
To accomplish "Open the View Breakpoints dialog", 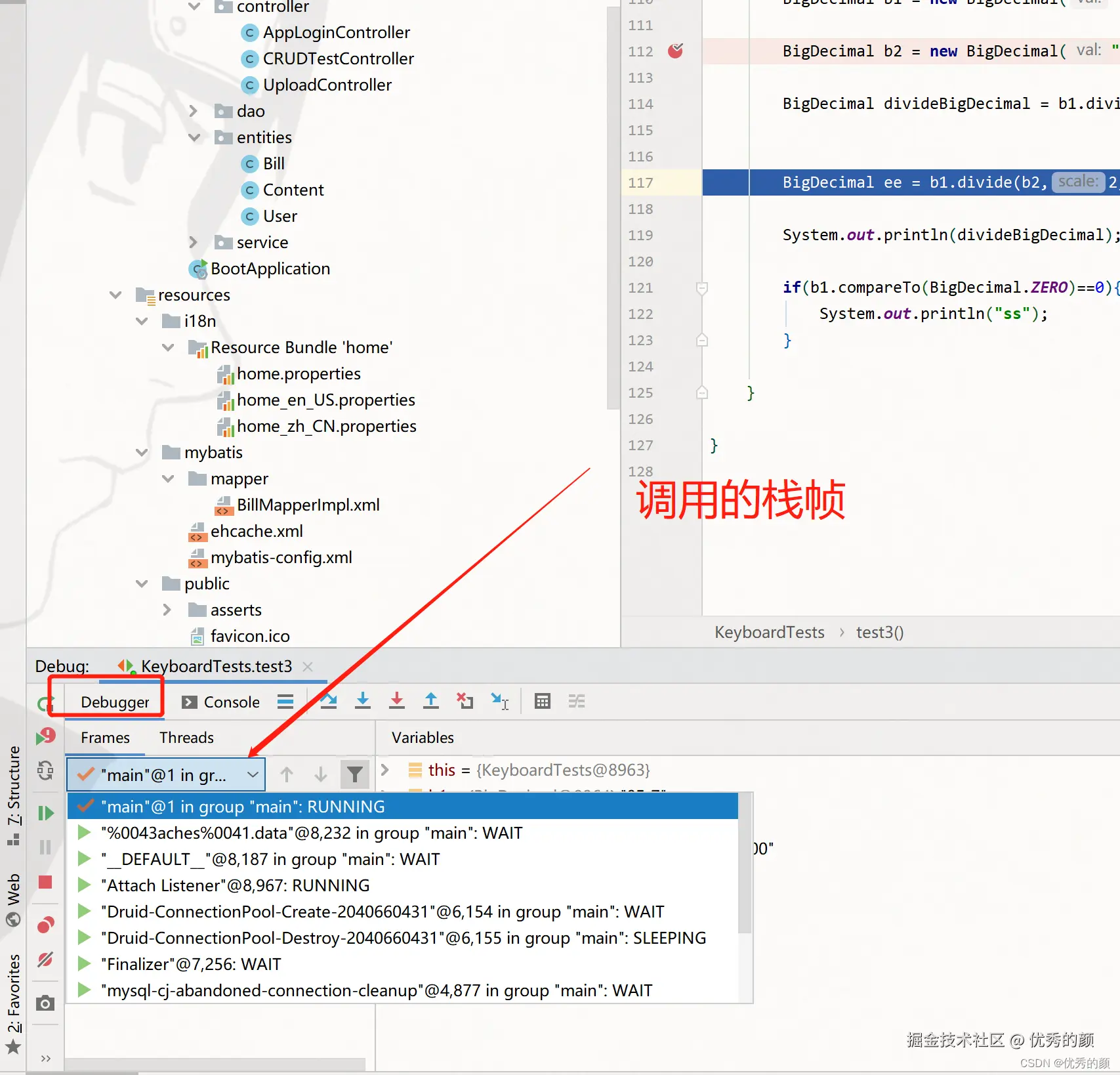I will pyautogui.click(x=45, y=925).
